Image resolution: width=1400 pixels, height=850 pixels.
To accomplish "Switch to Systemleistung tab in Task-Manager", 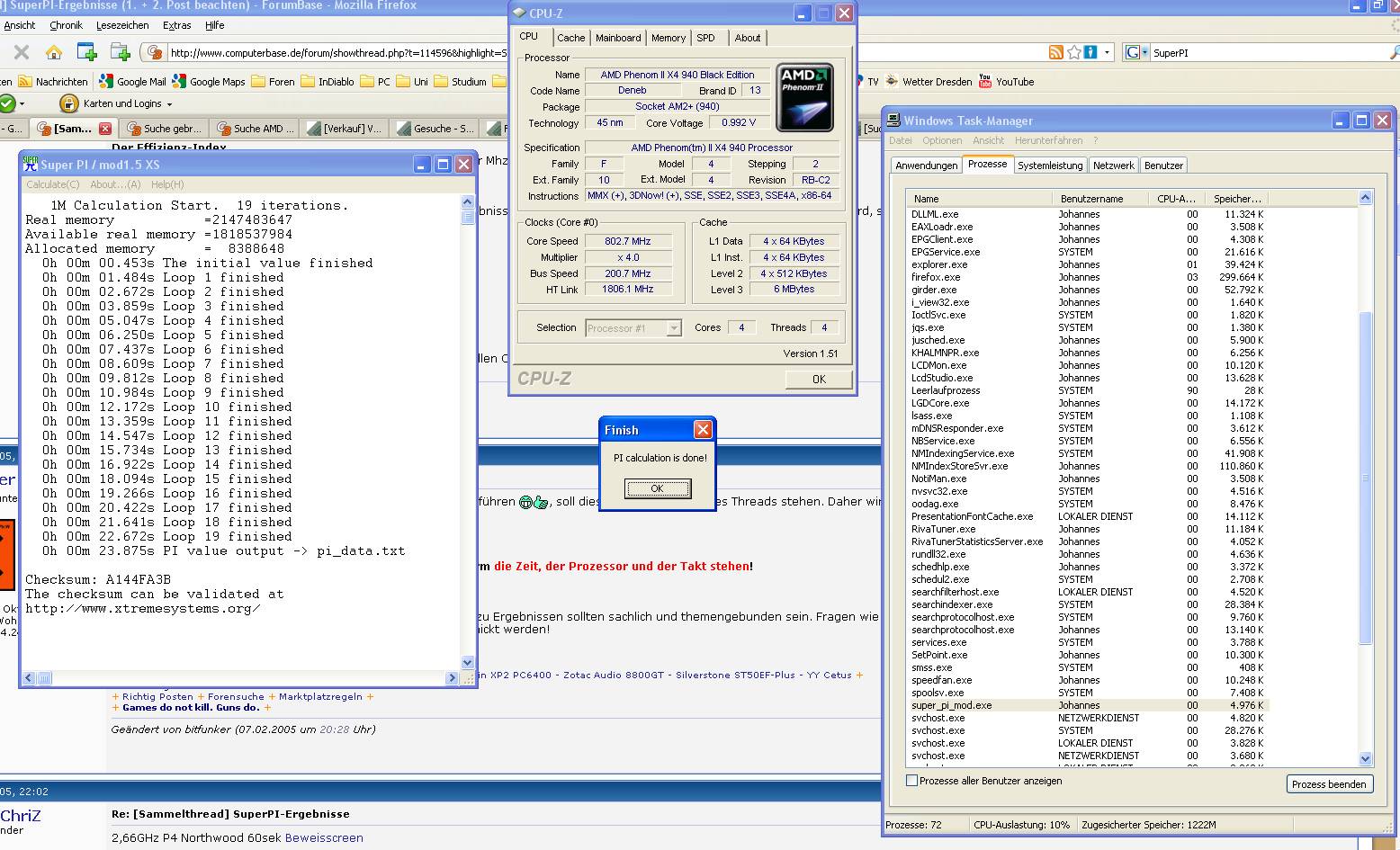I will (x=1050, y=166).
